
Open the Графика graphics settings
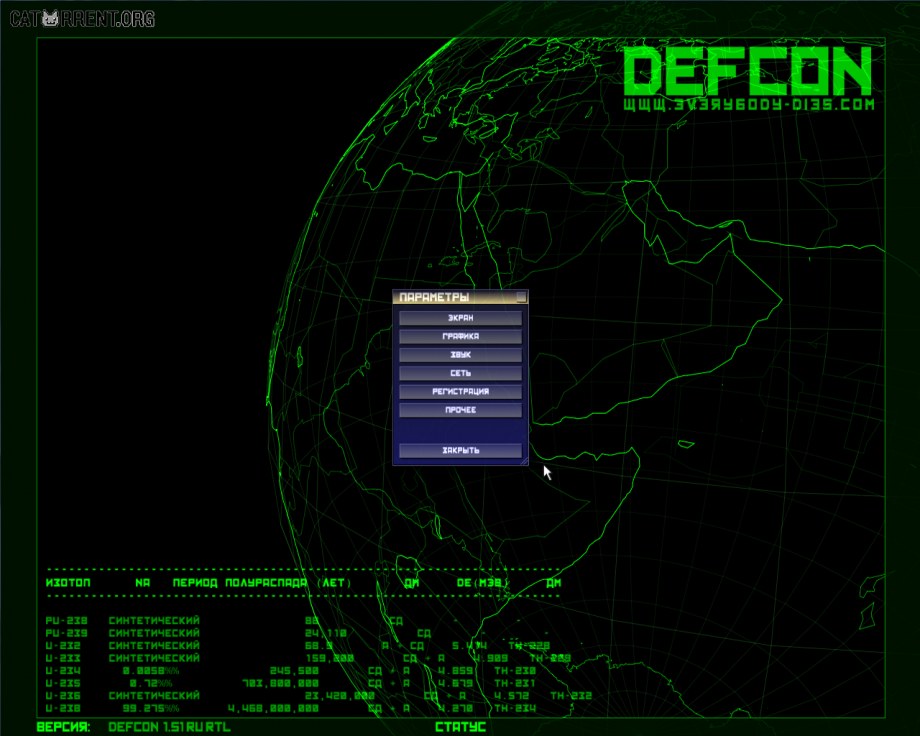click(x=460, y=336)
